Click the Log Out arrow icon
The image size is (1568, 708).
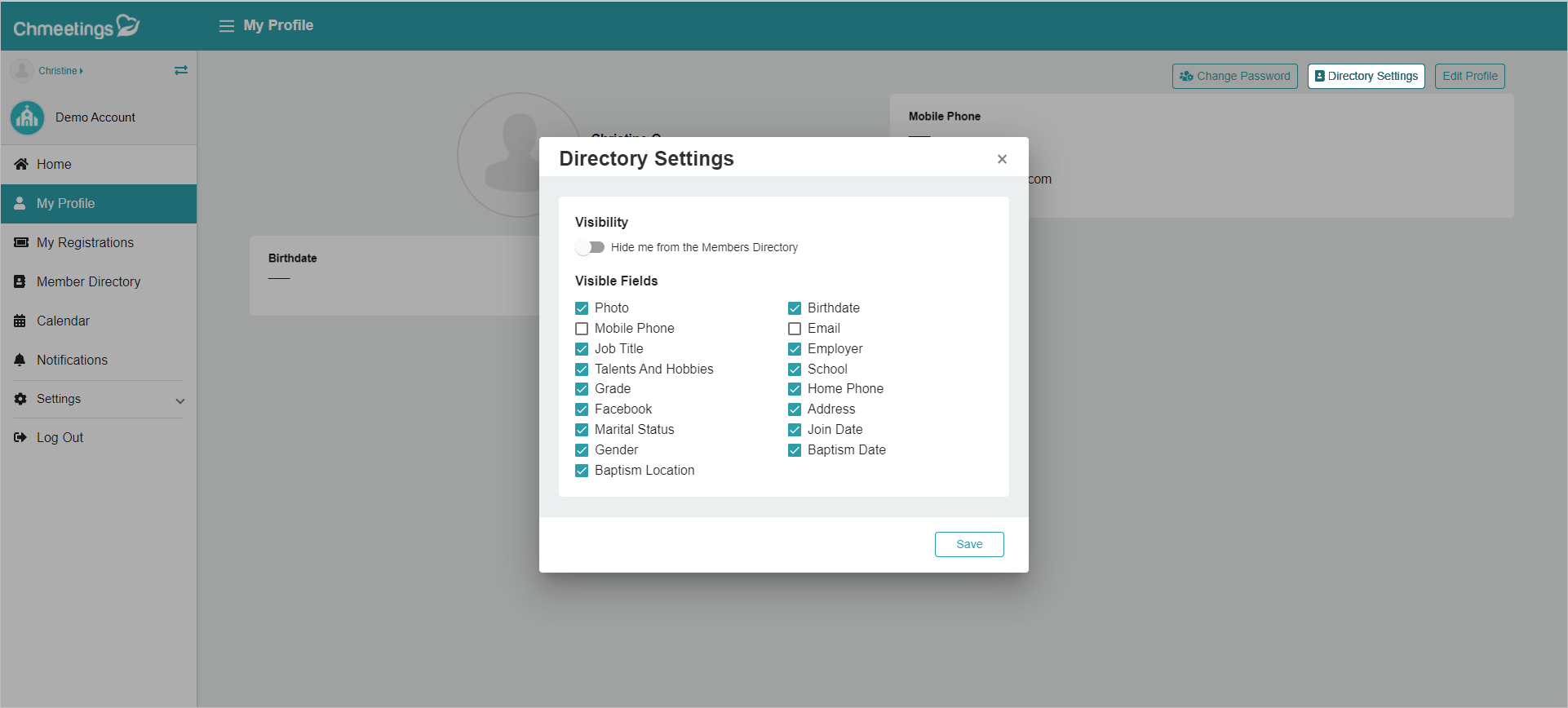tap(20, 437)
